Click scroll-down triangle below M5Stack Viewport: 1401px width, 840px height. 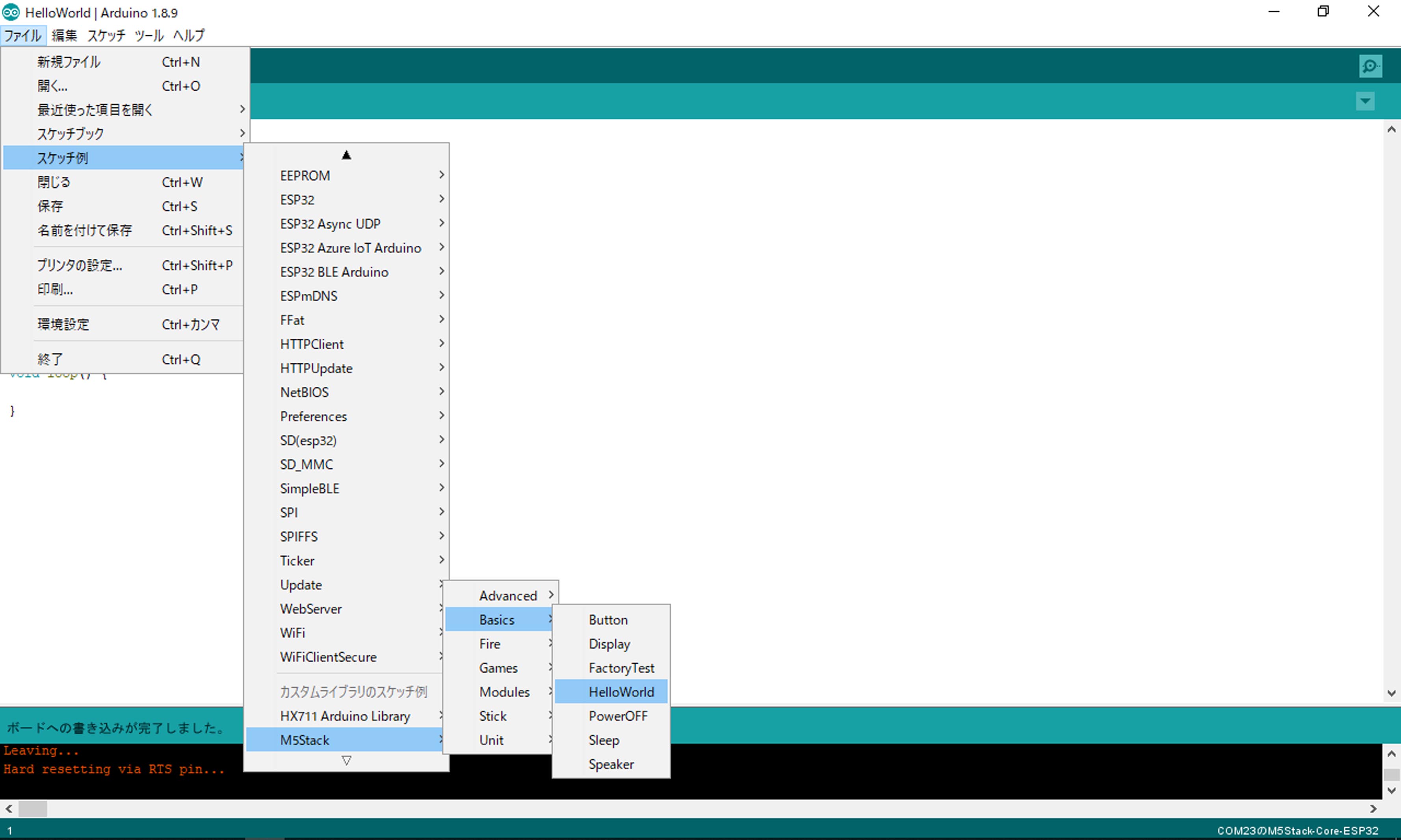tap(346, 761)
